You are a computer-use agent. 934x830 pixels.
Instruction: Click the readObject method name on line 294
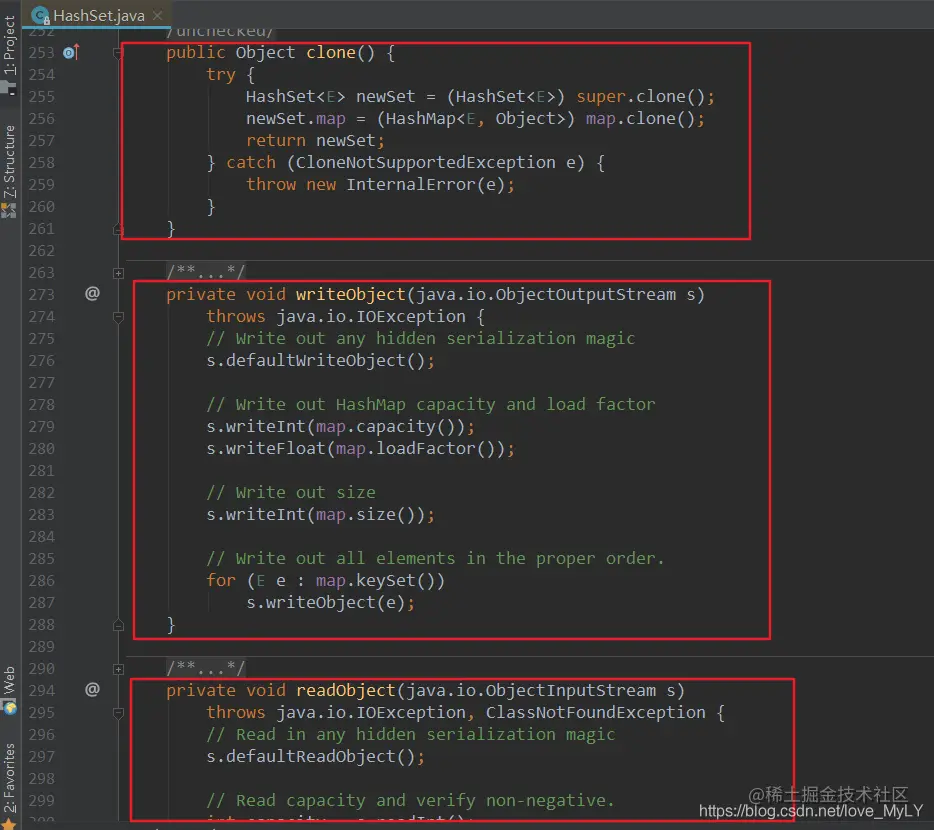point(345,690)
